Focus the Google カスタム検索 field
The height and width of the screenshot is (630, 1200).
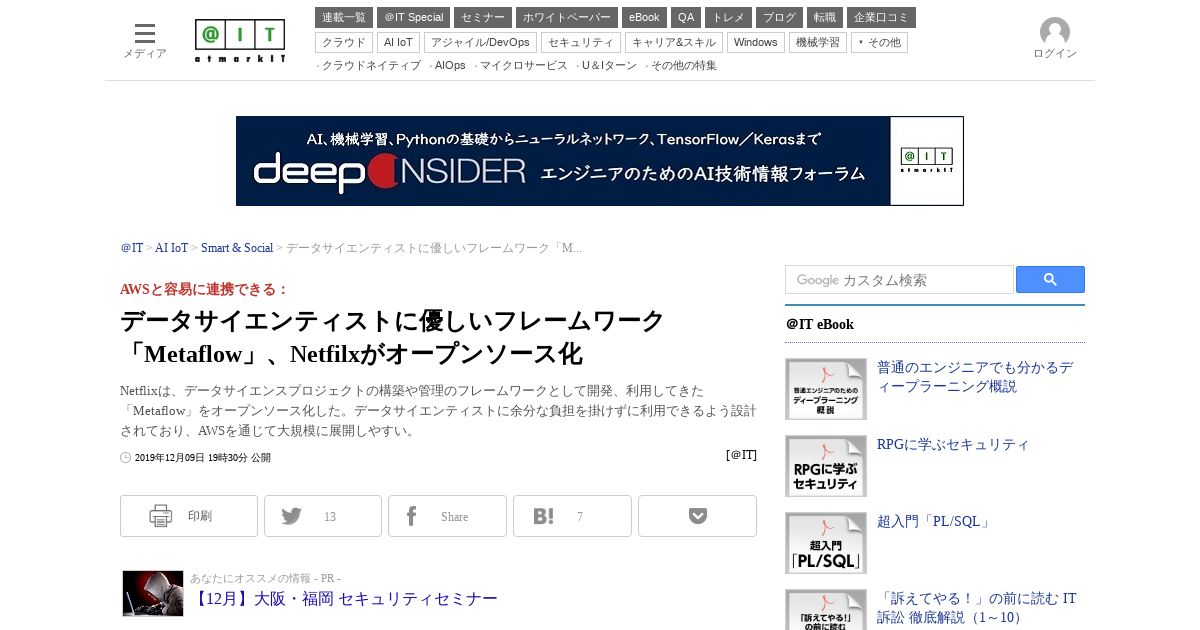pos(899,280)
